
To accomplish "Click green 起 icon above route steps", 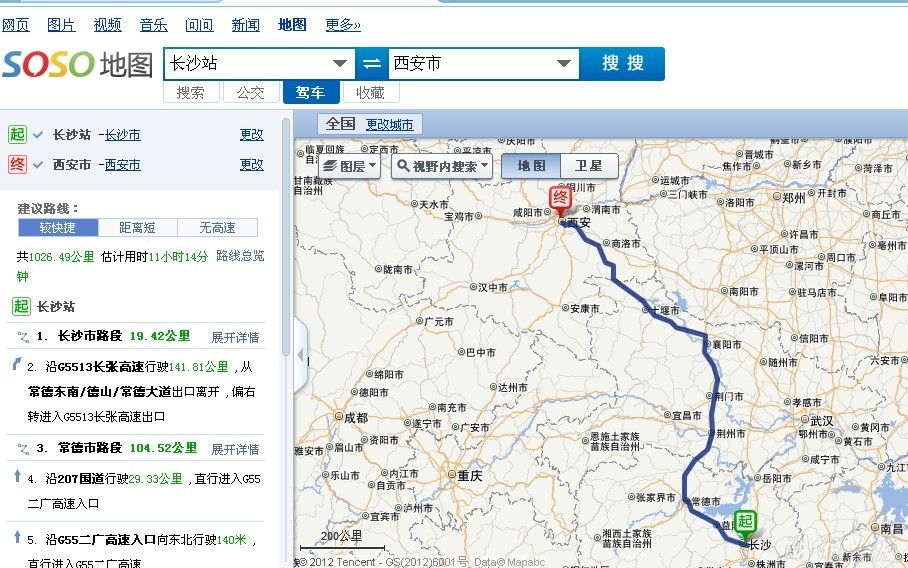I will pyautogui.click(x=21, y=306).
